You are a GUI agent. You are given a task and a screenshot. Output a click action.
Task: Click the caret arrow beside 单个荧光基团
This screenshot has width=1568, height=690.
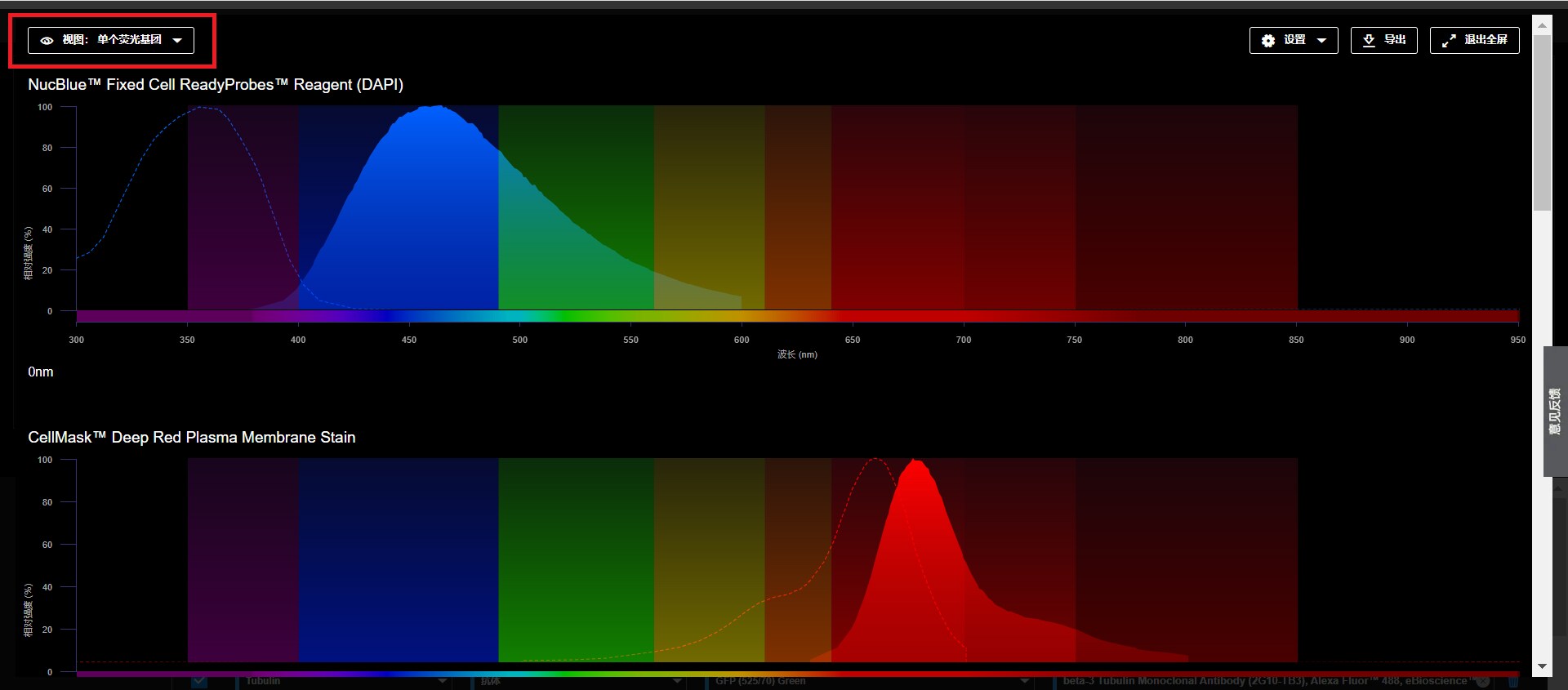pos(177,40)
